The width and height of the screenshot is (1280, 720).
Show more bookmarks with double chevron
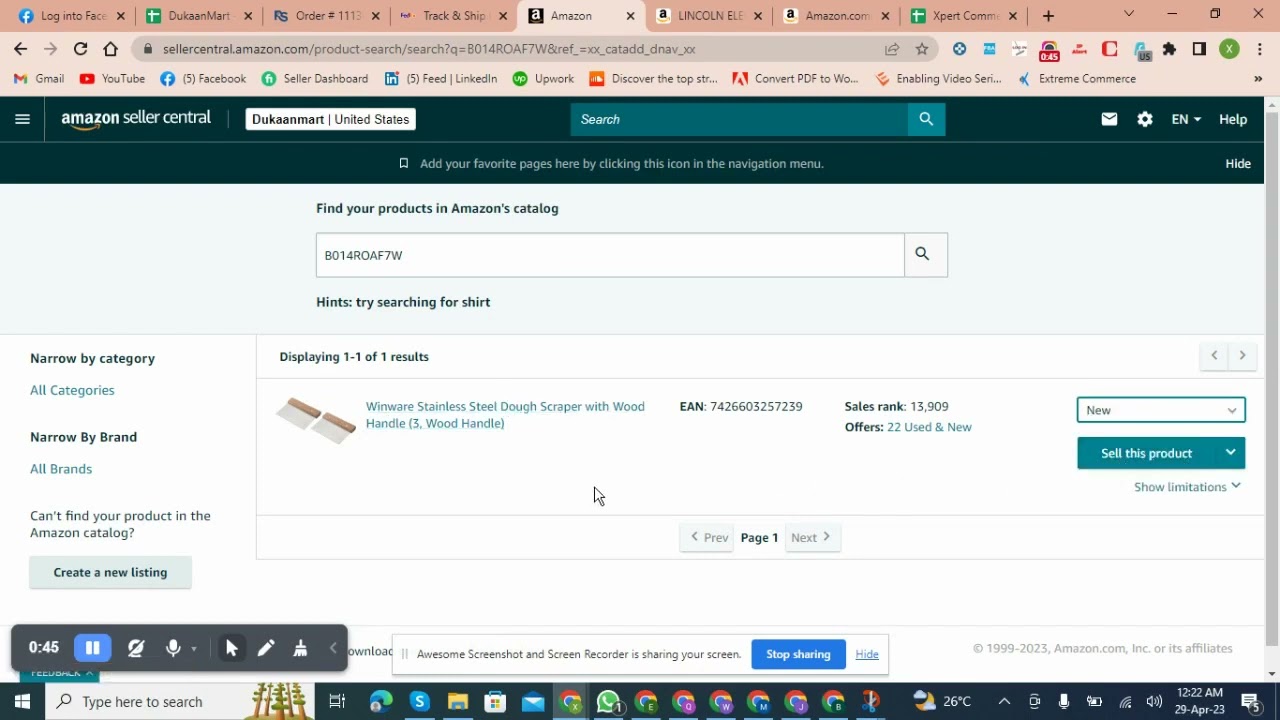[x=1258, y=79]
